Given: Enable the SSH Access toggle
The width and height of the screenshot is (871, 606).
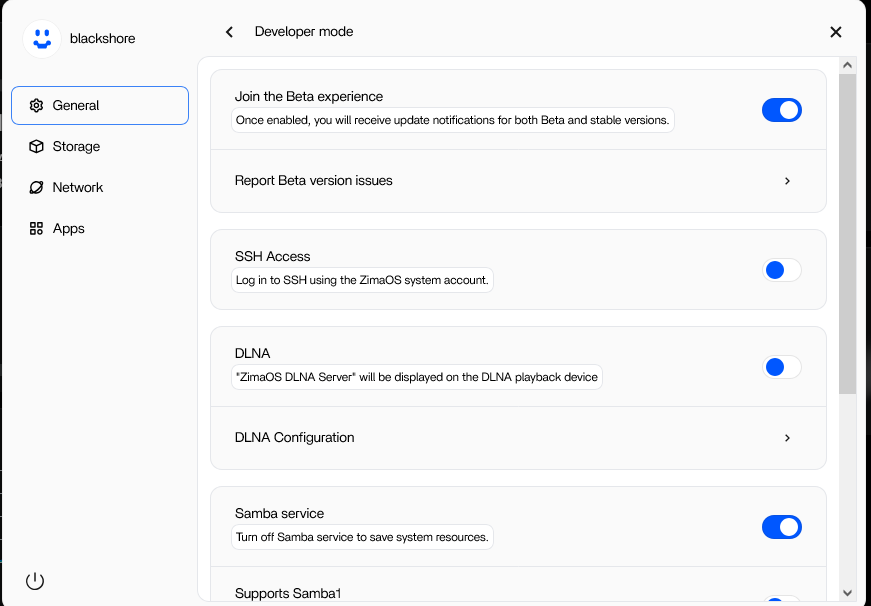Looking at the screenshot, I should pos(782,271).
